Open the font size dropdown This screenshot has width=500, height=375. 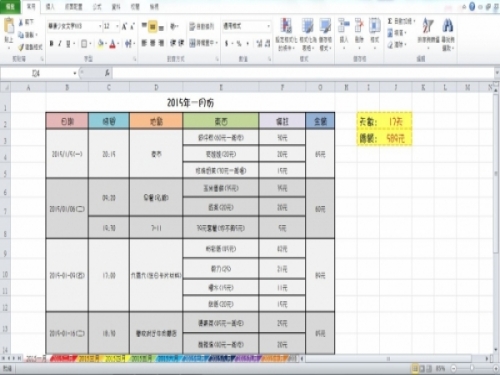pyautogui.click(x=117, y=26)
